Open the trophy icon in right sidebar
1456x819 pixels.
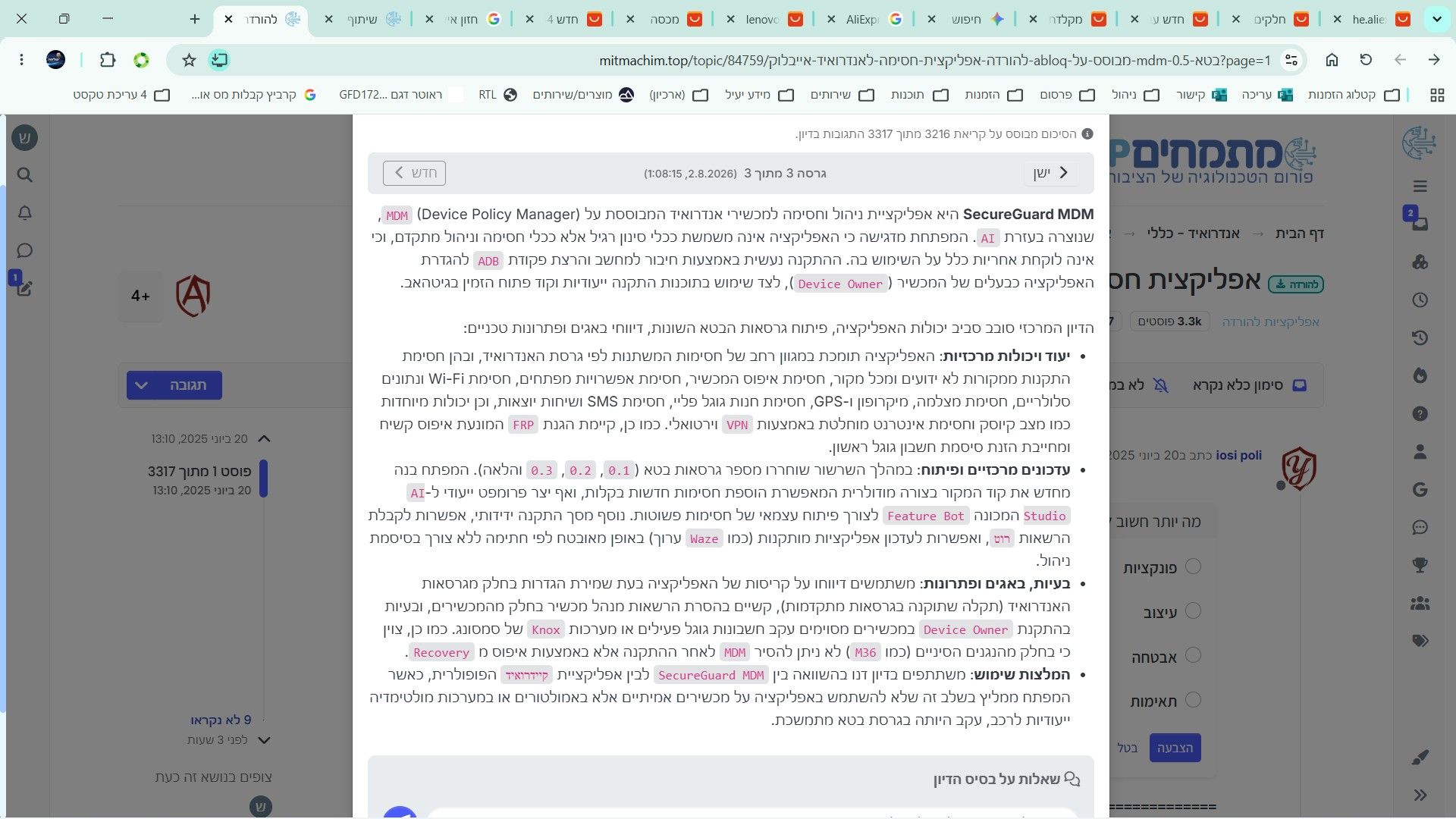(1420, 565)
